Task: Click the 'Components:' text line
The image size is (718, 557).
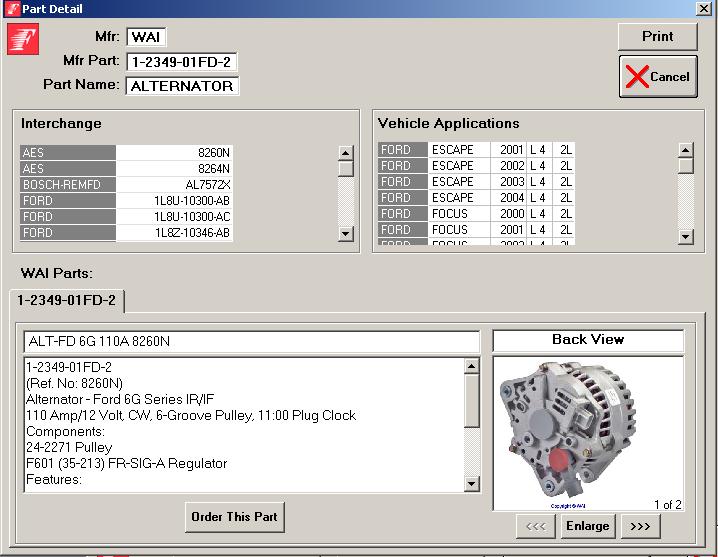Action: [x=65, y=431]
